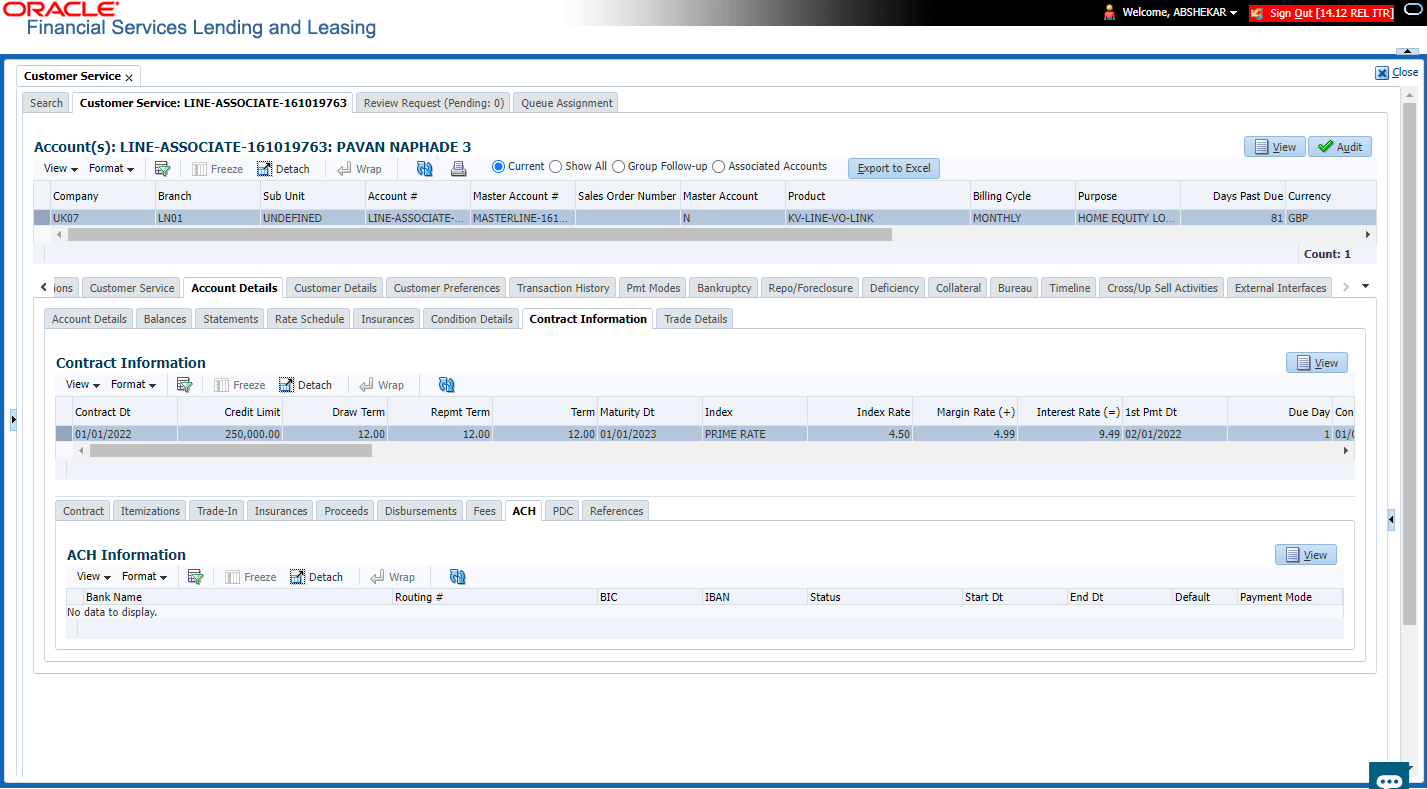Open the View menu in Accounts toolbar
The height and width of the screenshot is (789, 1427).
coord(60,169)
